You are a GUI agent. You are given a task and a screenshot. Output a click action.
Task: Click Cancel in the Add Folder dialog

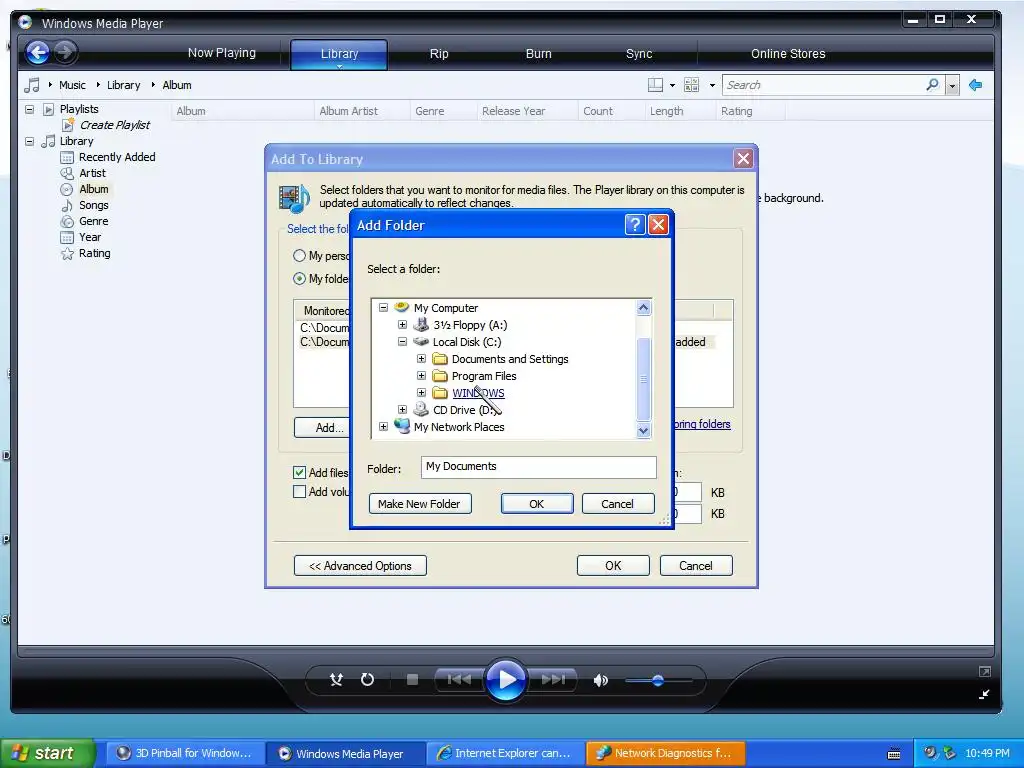pyautogui.click(x=618, y=504)
